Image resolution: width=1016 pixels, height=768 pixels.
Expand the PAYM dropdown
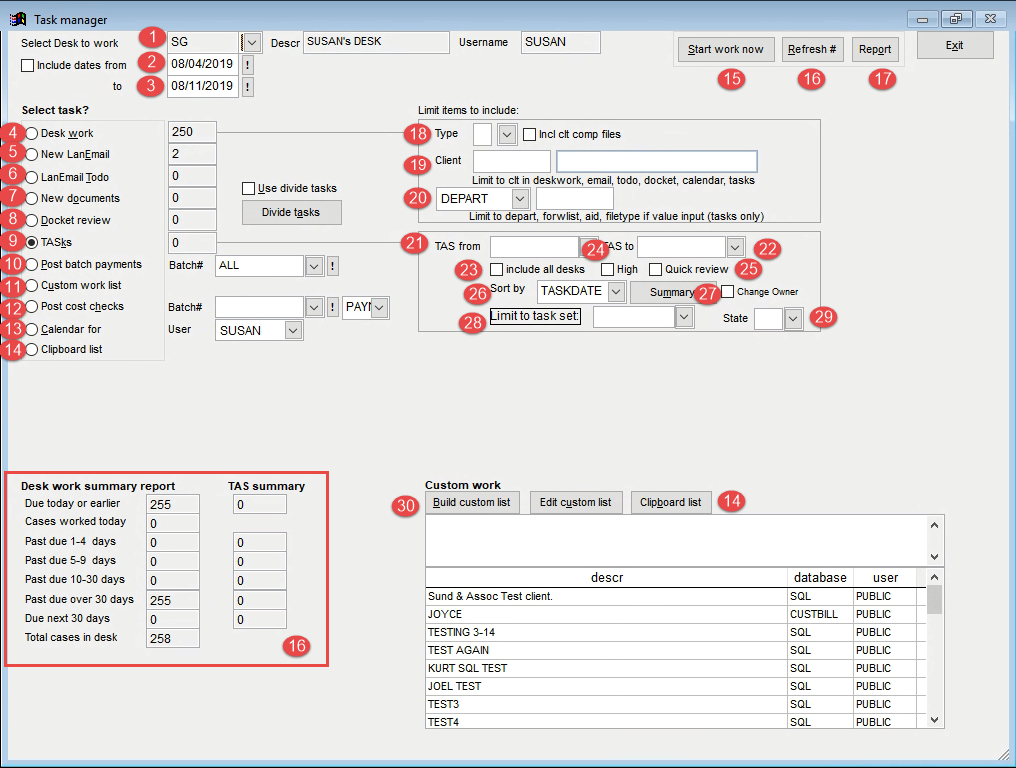point(380,307)
